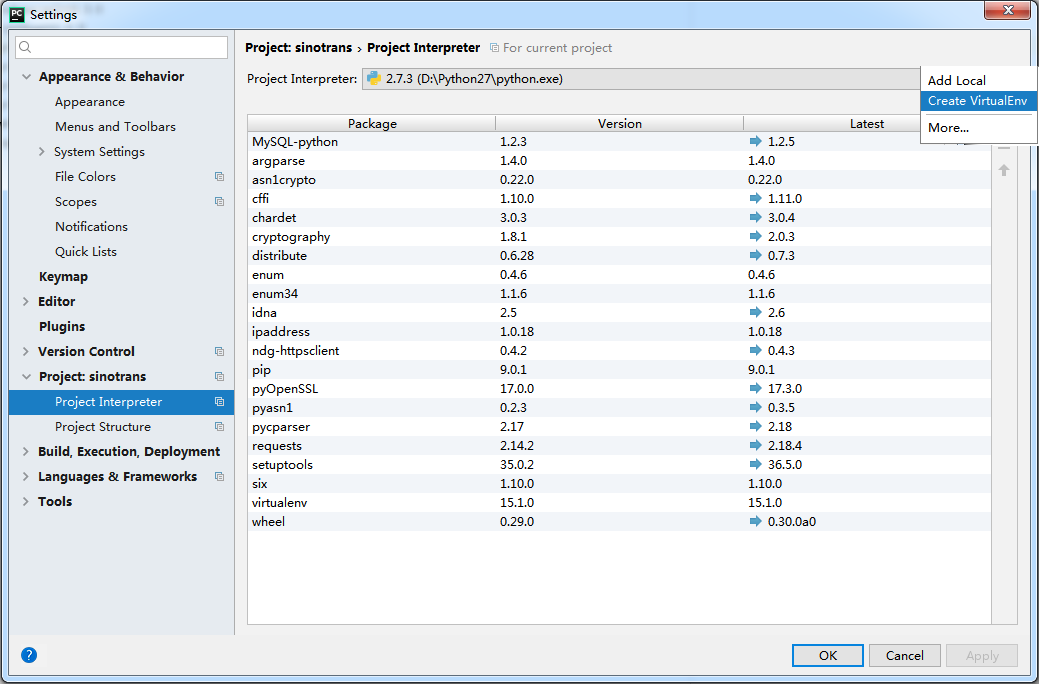Screen dimensions: 1039x684
Task: Click the update arrow next to MySQL-python's latest version
Action: point(755,141)
